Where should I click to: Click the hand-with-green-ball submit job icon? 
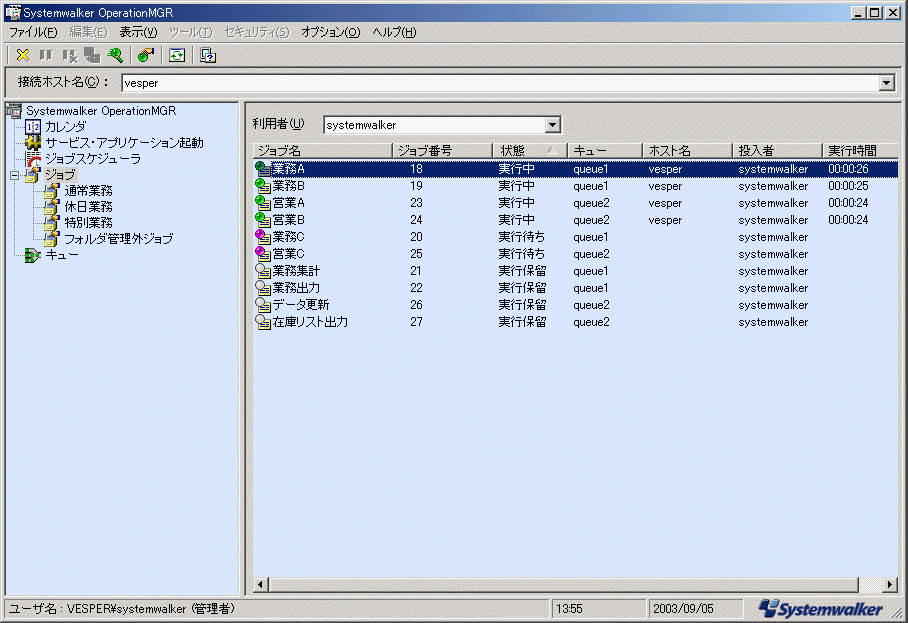pyautogui.click(x=146, y=55)
